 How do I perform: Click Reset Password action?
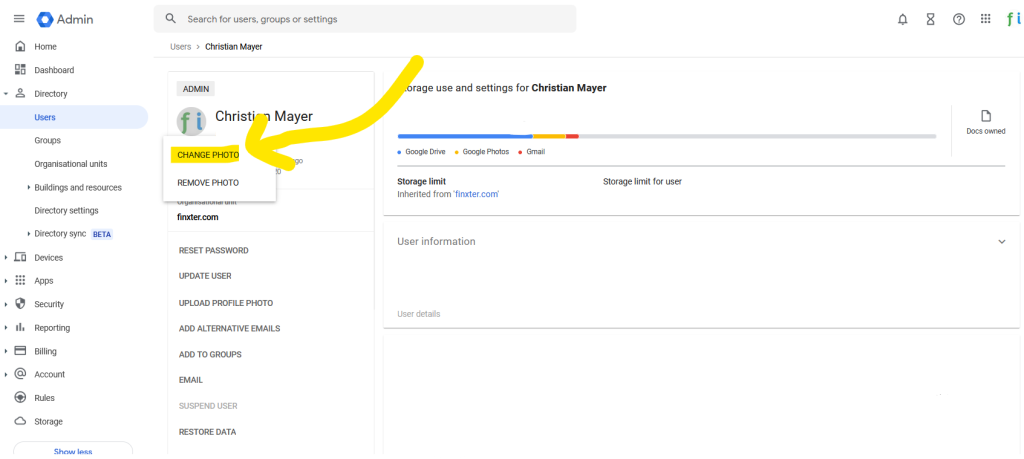pyautogui.click(x=213, y=250)
